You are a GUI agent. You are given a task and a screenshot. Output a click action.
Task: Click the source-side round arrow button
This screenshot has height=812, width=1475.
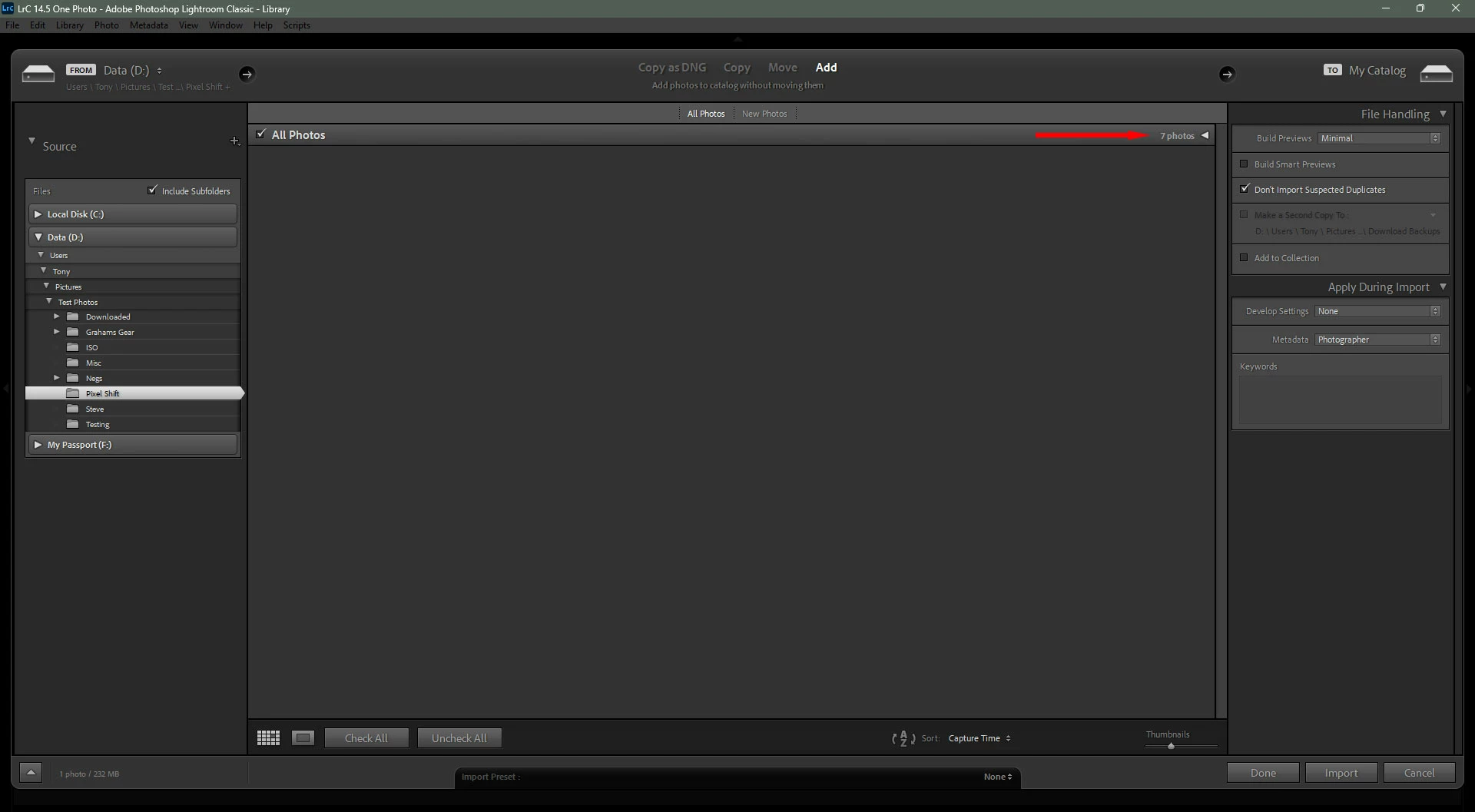[247, 74]
